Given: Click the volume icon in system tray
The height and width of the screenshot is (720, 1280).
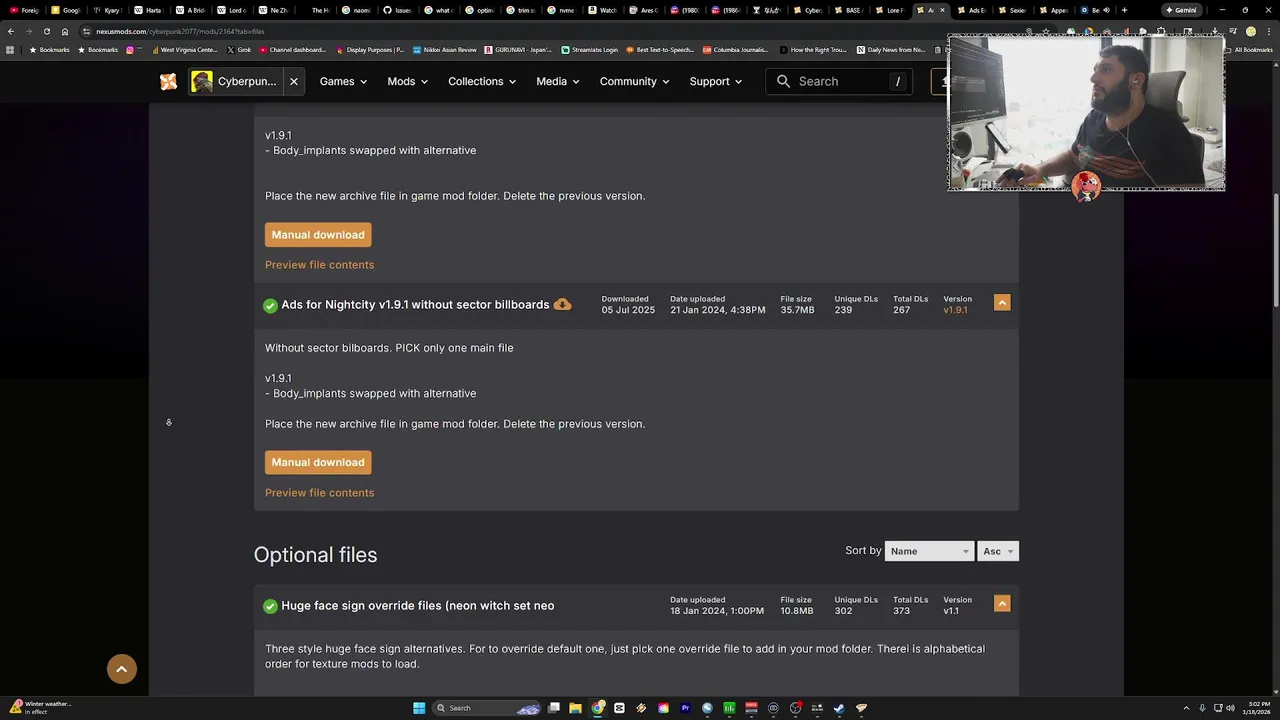Looking at the screenshot, I should click(1230, 708).
